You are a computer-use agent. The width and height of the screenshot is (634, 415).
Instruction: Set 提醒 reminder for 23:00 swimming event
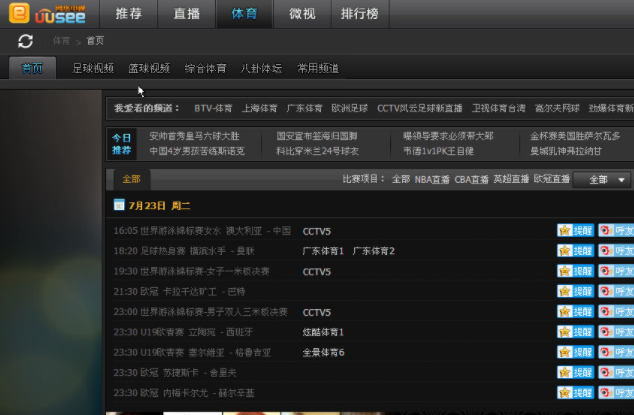[x=575, y=311]
